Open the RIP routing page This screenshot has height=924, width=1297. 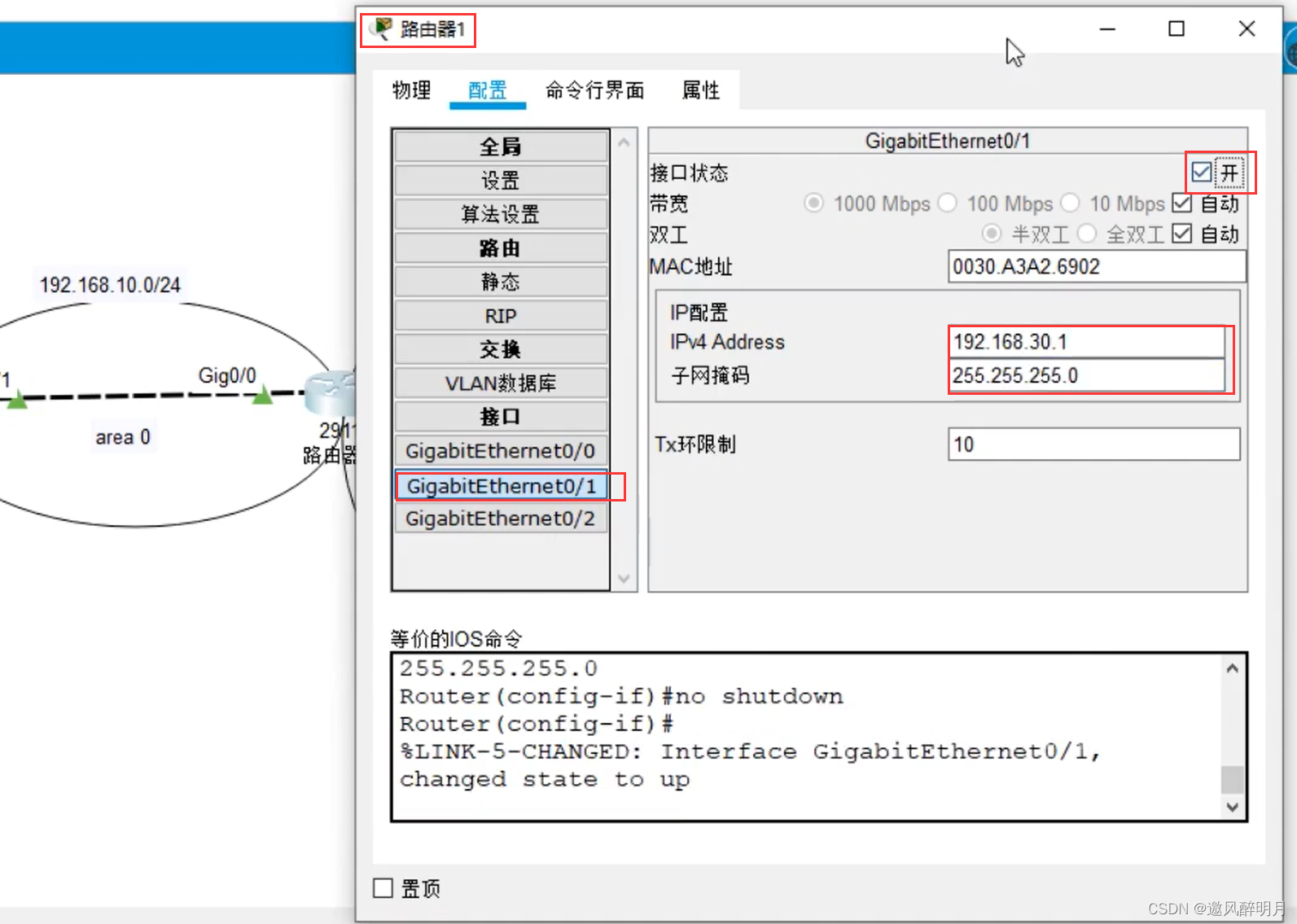501,315
